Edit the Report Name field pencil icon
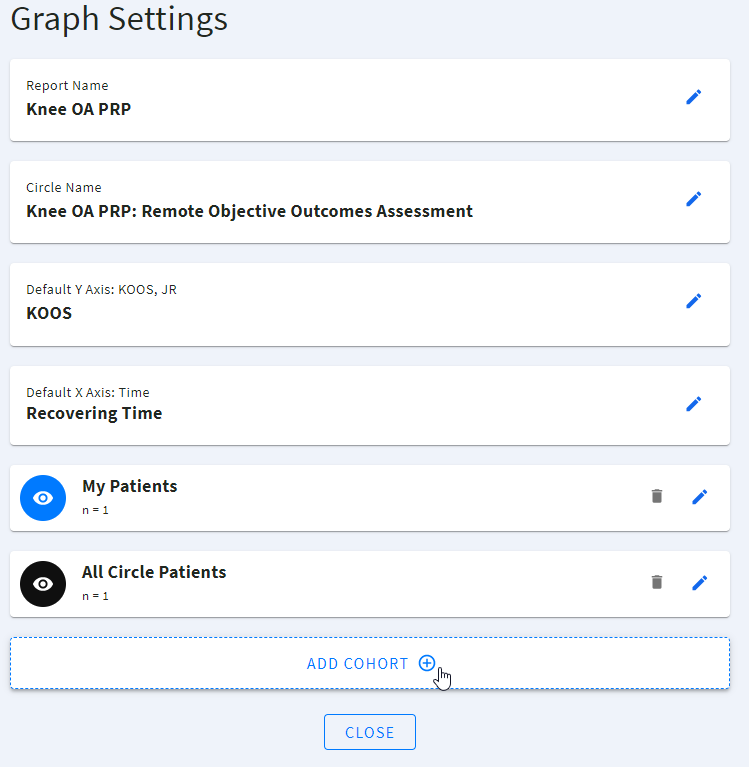Viewport: 749px width, 767px height. point(694,97)
